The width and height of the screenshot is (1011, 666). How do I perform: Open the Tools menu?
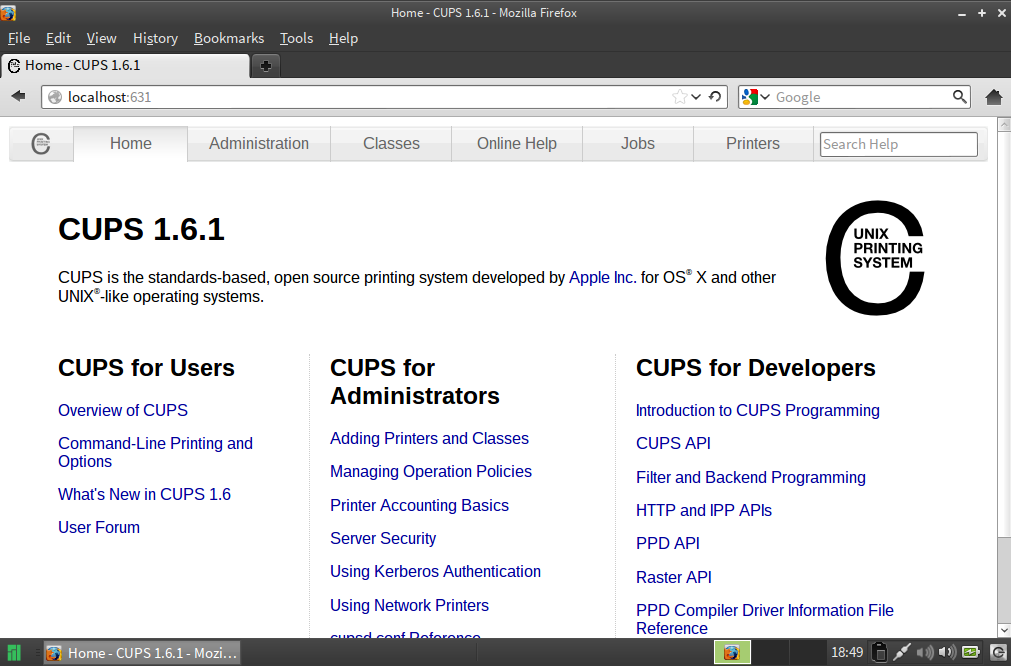click(296, 38)
